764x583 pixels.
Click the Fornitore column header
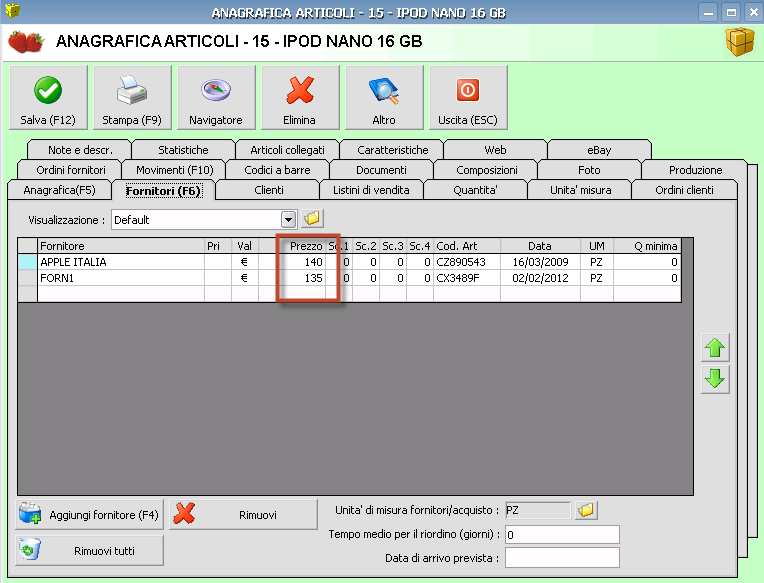[x=121, y=246]
